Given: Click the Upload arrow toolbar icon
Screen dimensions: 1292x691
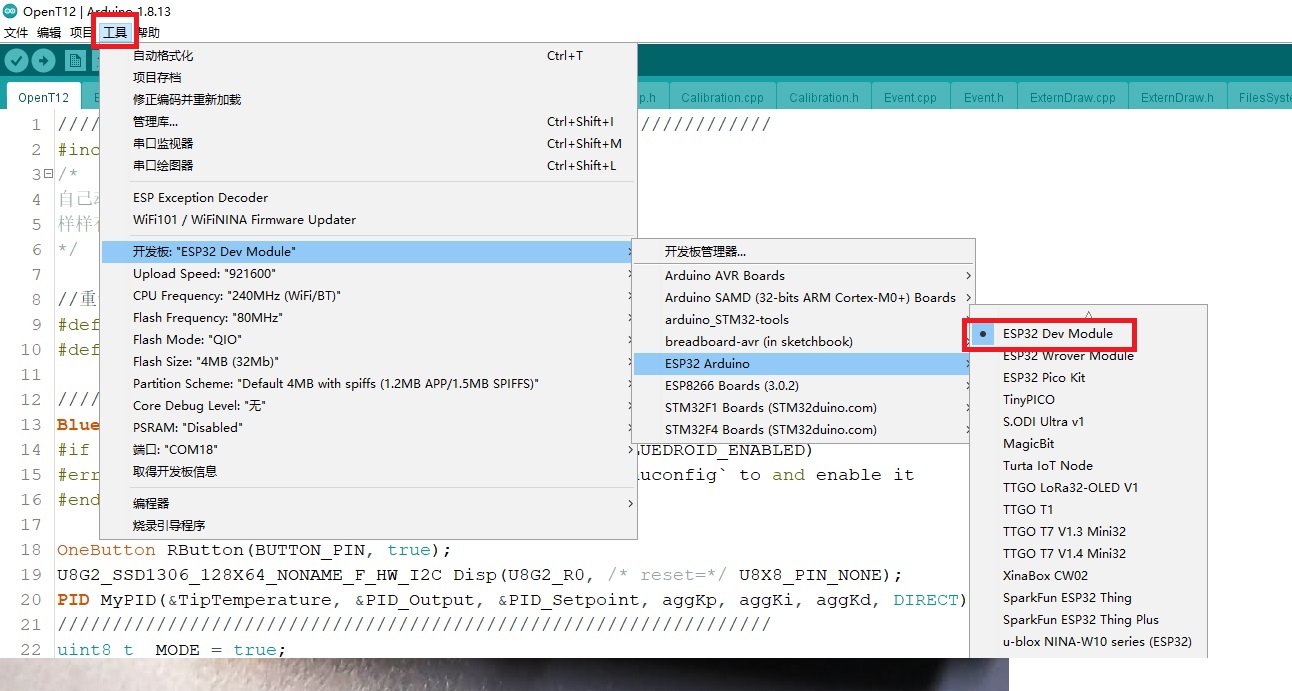Looking at the screenshot, I should [43, 60].
